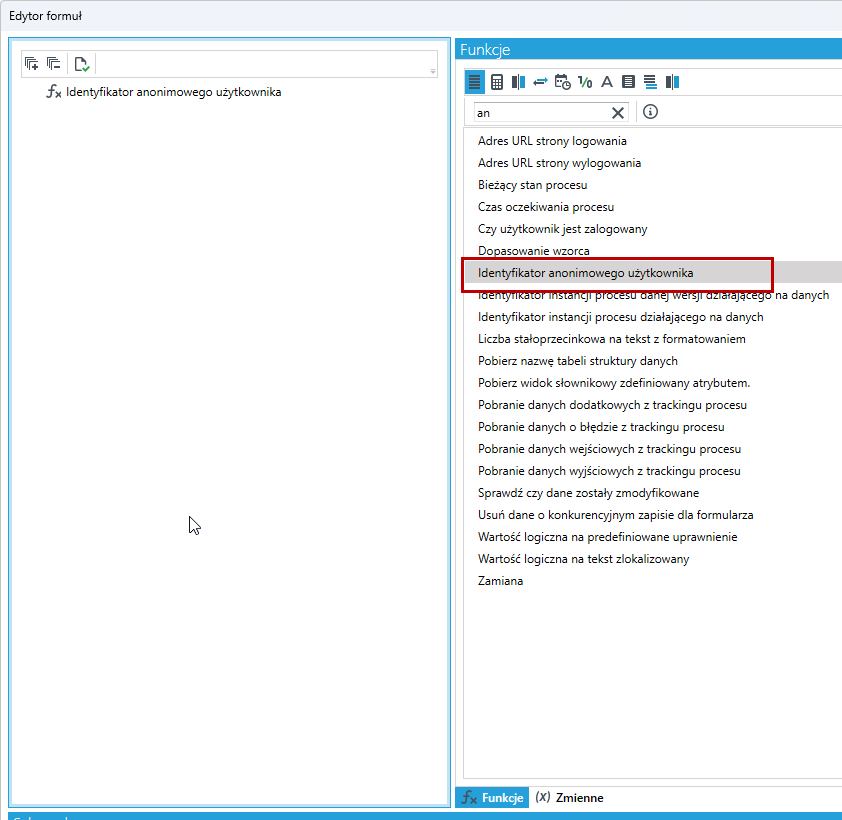Viewport: 842px width, 820px height.
Task: Switch to the Zmienne tab
Action: (570, 797)
